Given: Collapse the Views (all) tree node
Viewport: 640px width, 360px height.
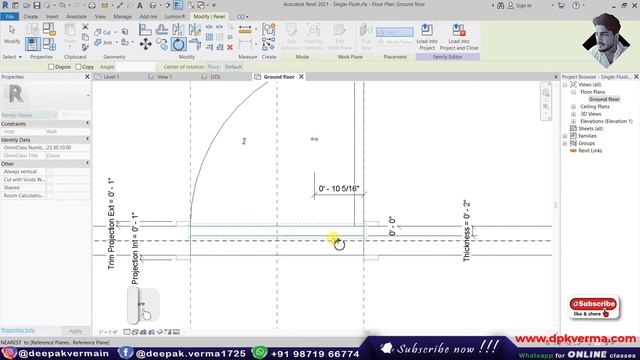Looking at the screenshot, I should (565, 84).
